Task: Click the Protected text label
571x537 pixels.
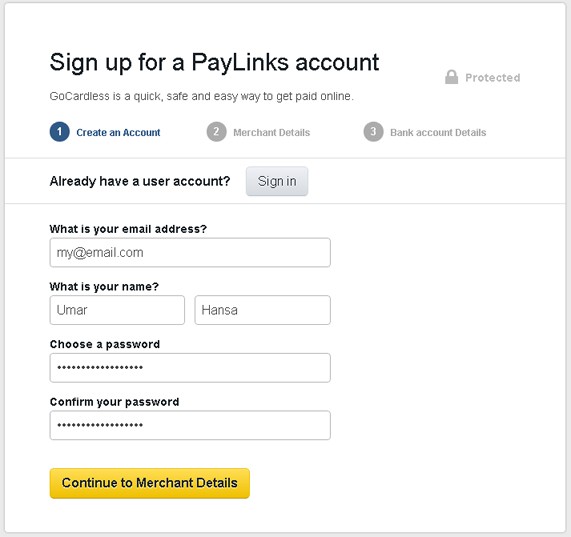Action: click(493, 78)
